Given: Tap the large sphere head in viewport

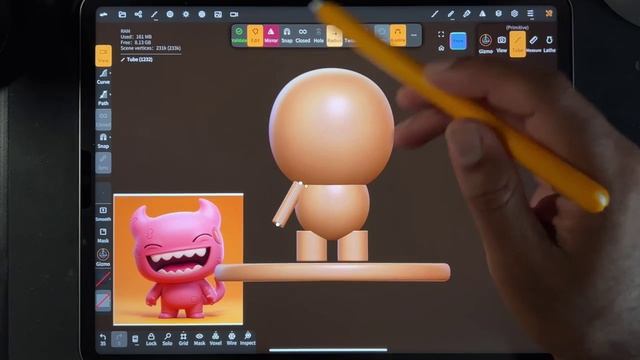Looking at the screenshot, I should 331,127.
